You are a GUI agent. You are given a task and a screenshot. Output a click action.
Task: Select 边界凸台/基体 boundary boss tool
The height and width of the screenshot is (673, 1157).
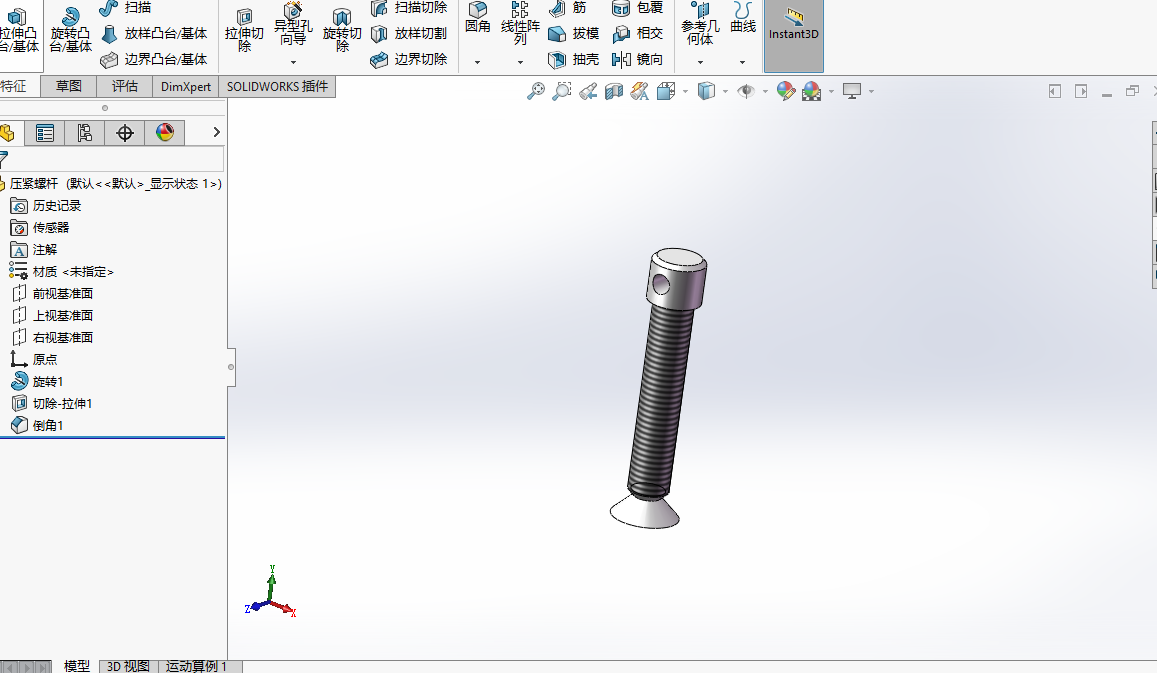[153, 59]
